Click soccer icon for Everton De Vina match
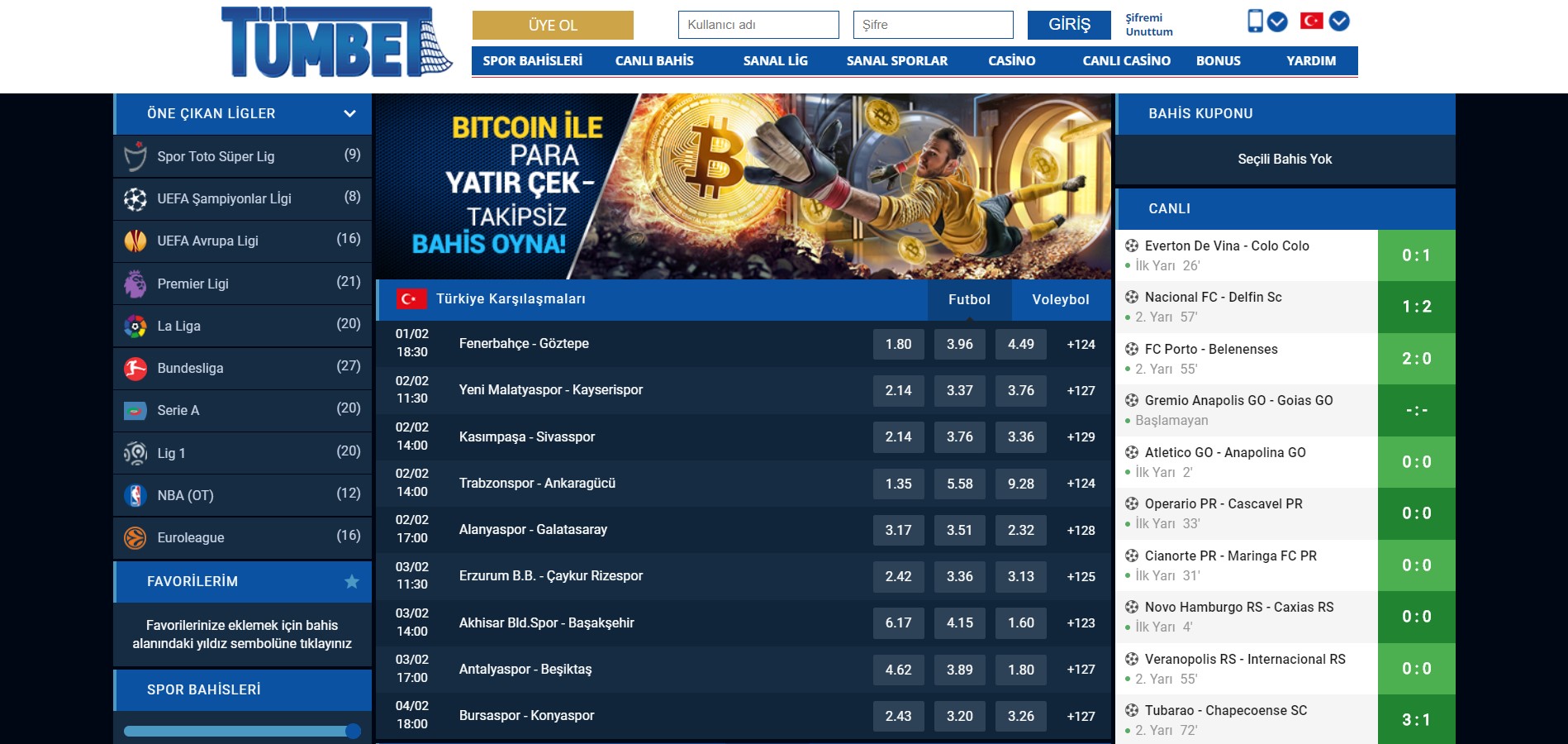Viewport: 1568px width, 744px height. pos(1132,246)
